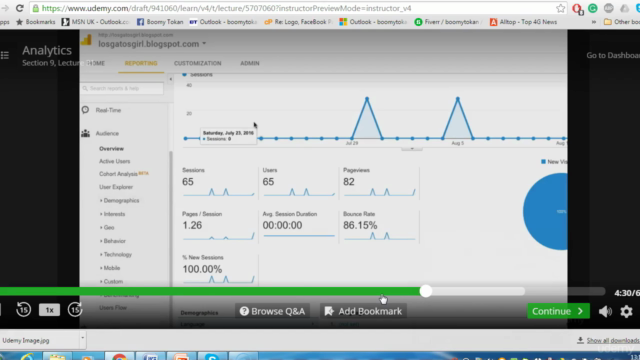Click the video progress bar handle
The image size is (640, 360).
(x=426, y=291)
